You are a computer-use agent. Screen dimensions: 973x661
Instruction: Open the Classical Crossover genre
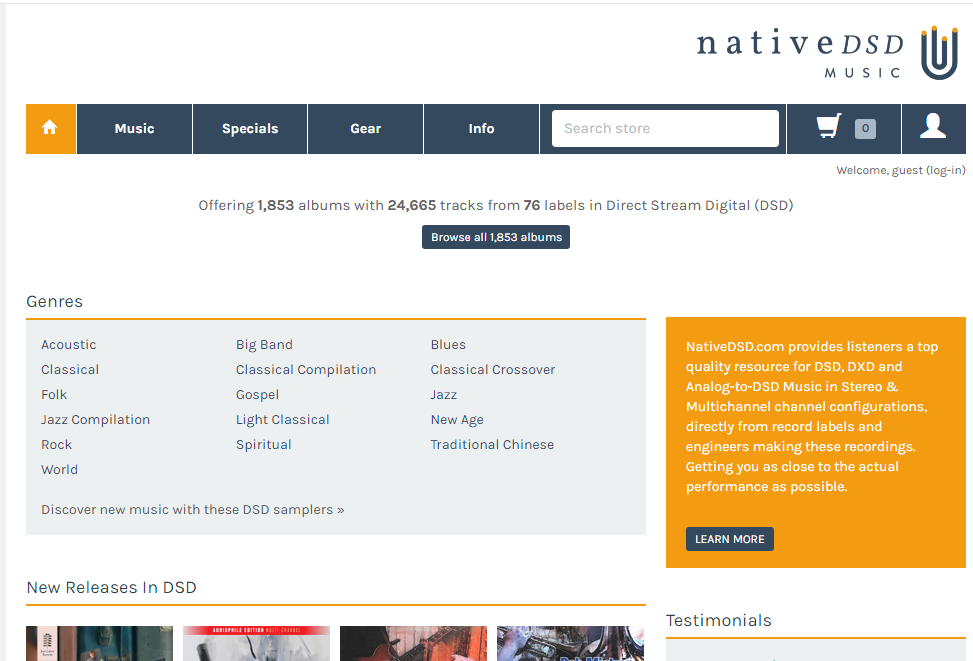tap(493, 369)
